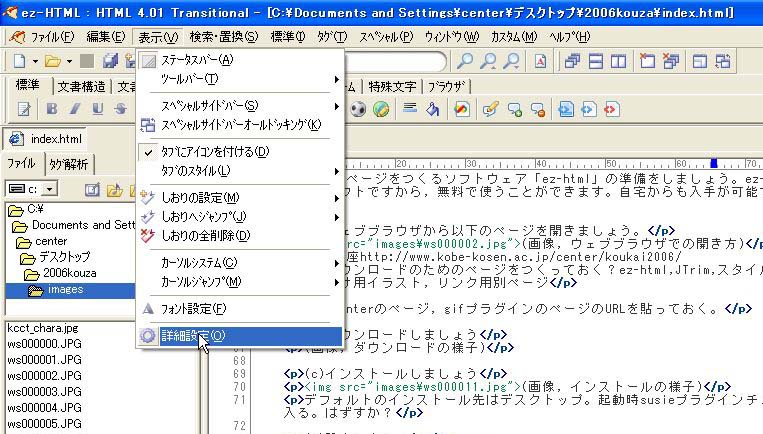The height and width of the screenshot is (434, 763).
Task: Select the 標準 toolbar tab
Action: 28,85
